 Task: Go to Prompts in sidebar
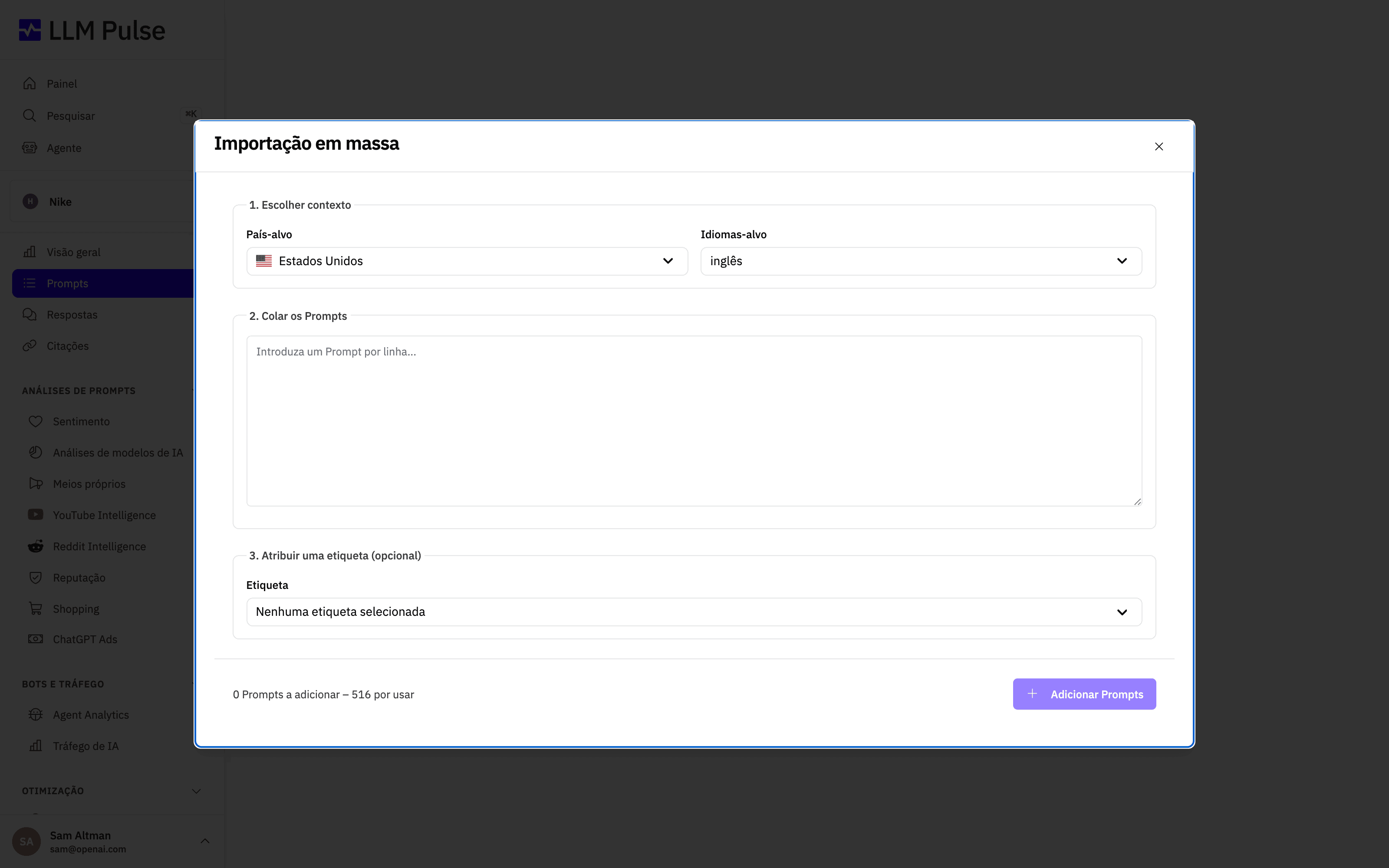click(103, 283)
